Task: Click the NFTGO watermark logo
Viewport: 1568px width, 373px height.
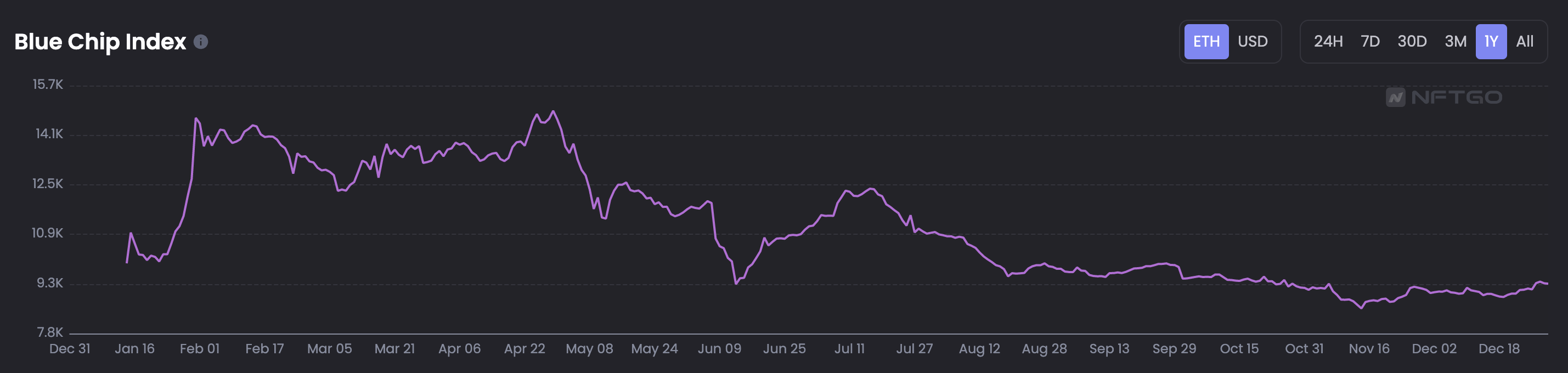Action: pyautogui.click(x=1444, y=97)
